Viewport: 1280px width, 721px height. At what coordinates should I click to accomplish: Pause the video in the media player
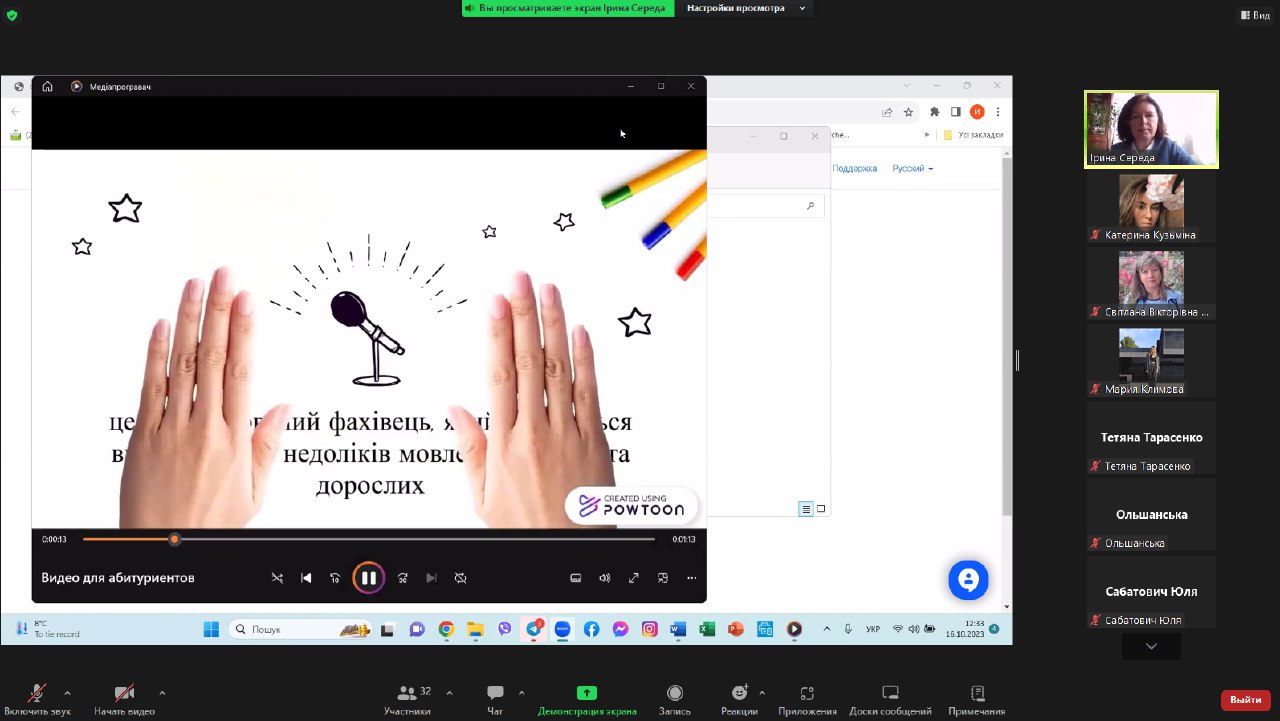[x=368, y=578]
